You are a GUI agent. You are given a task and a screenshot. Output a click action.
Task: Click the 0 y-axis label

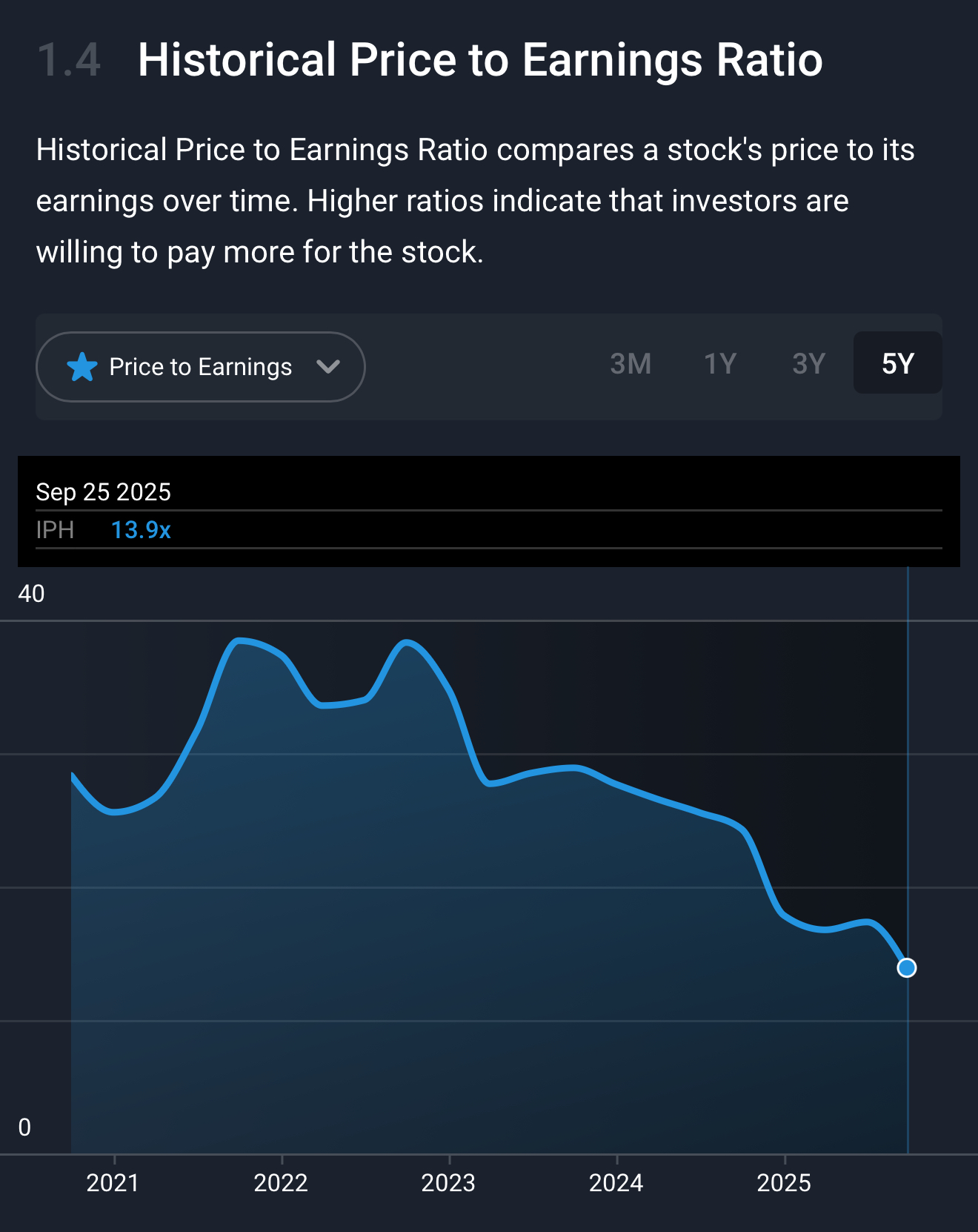(24, 1127)
